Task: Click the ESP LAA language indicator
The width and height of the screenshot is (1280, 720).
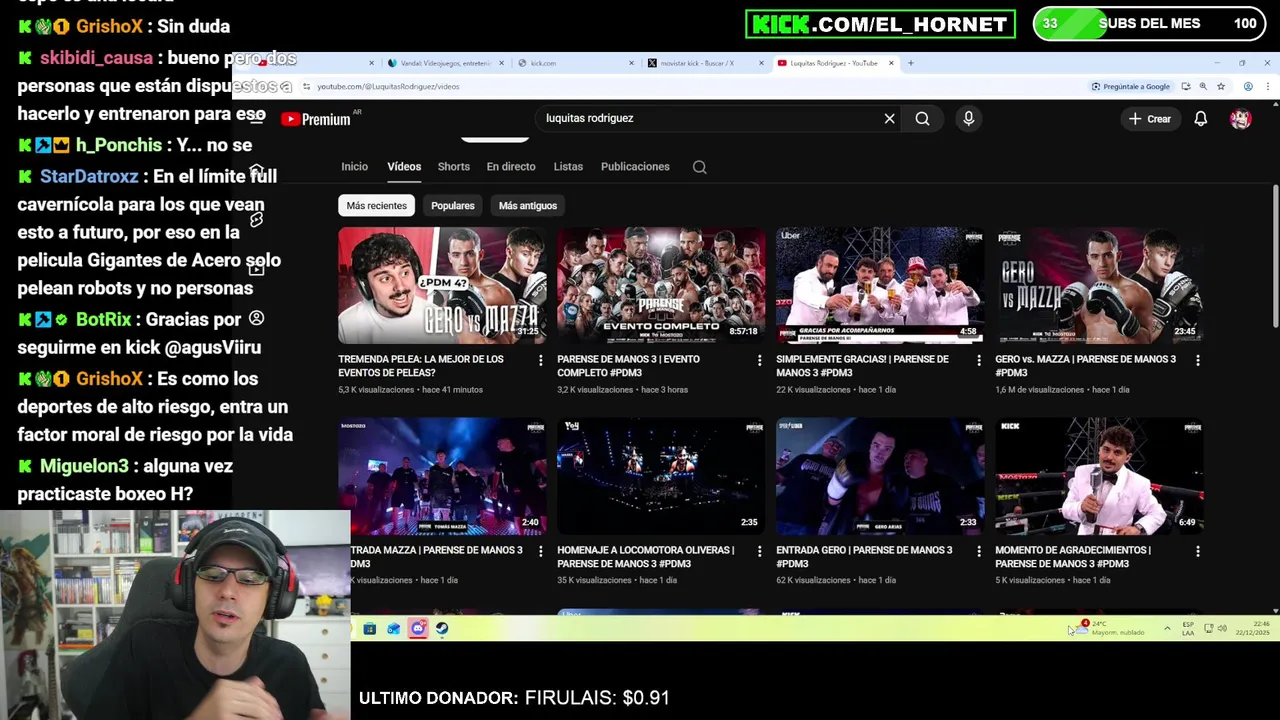Action: coord(1188,628)
